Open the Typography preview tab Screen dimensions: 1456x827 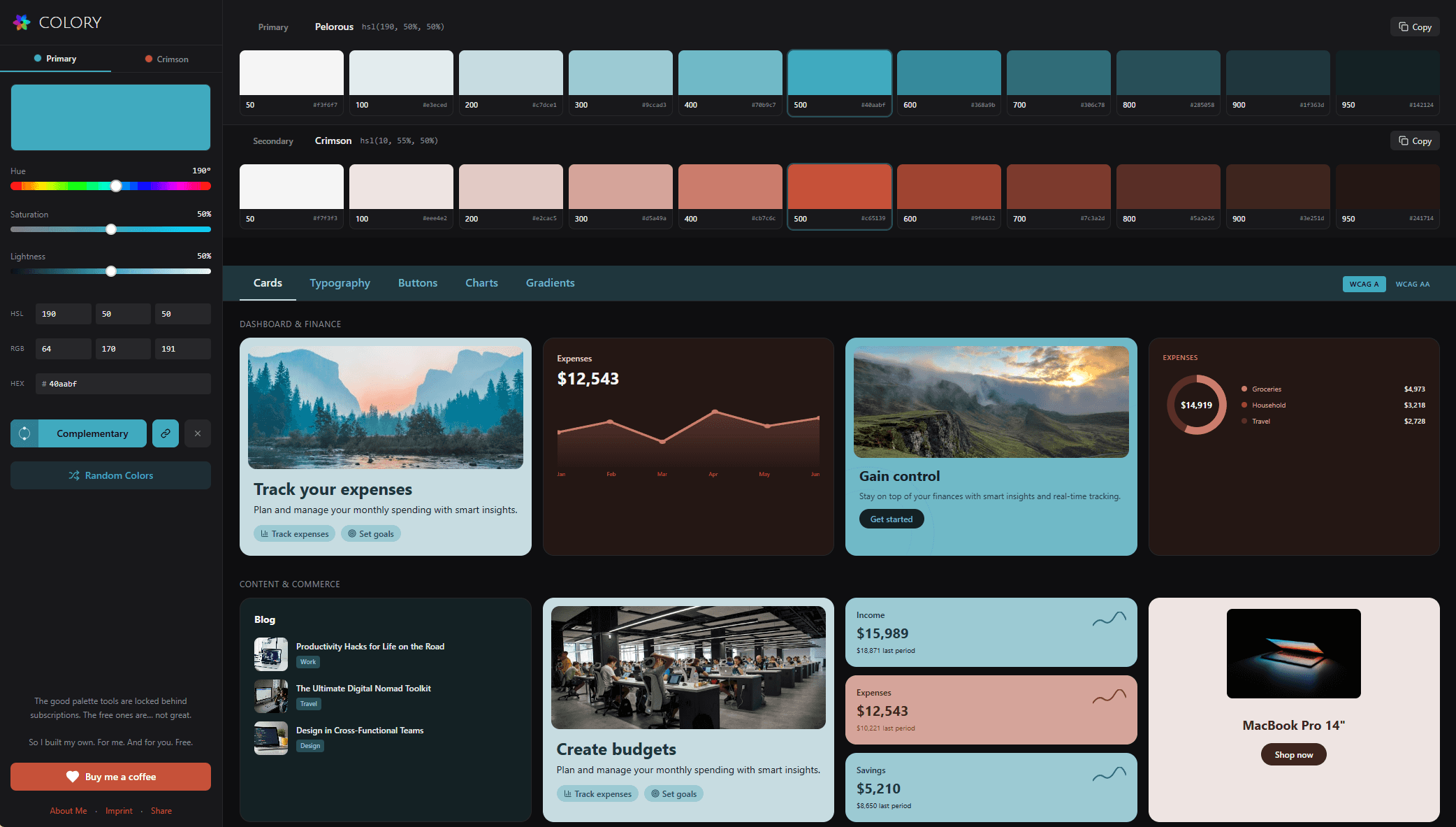(340, 282)
